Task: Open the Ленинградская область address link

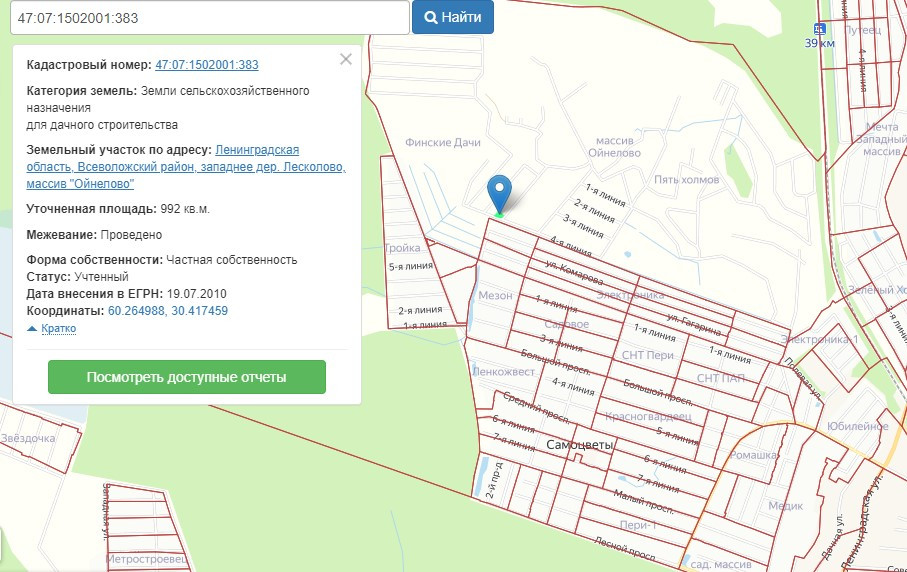Action: pos(186,167)
